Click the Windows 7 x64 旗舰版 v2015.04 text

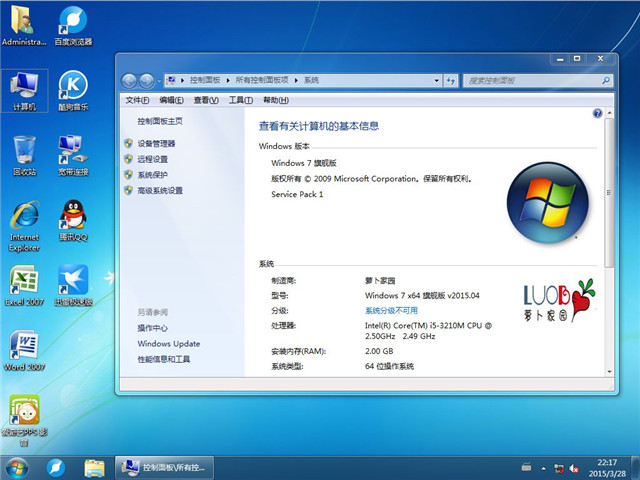422,296
